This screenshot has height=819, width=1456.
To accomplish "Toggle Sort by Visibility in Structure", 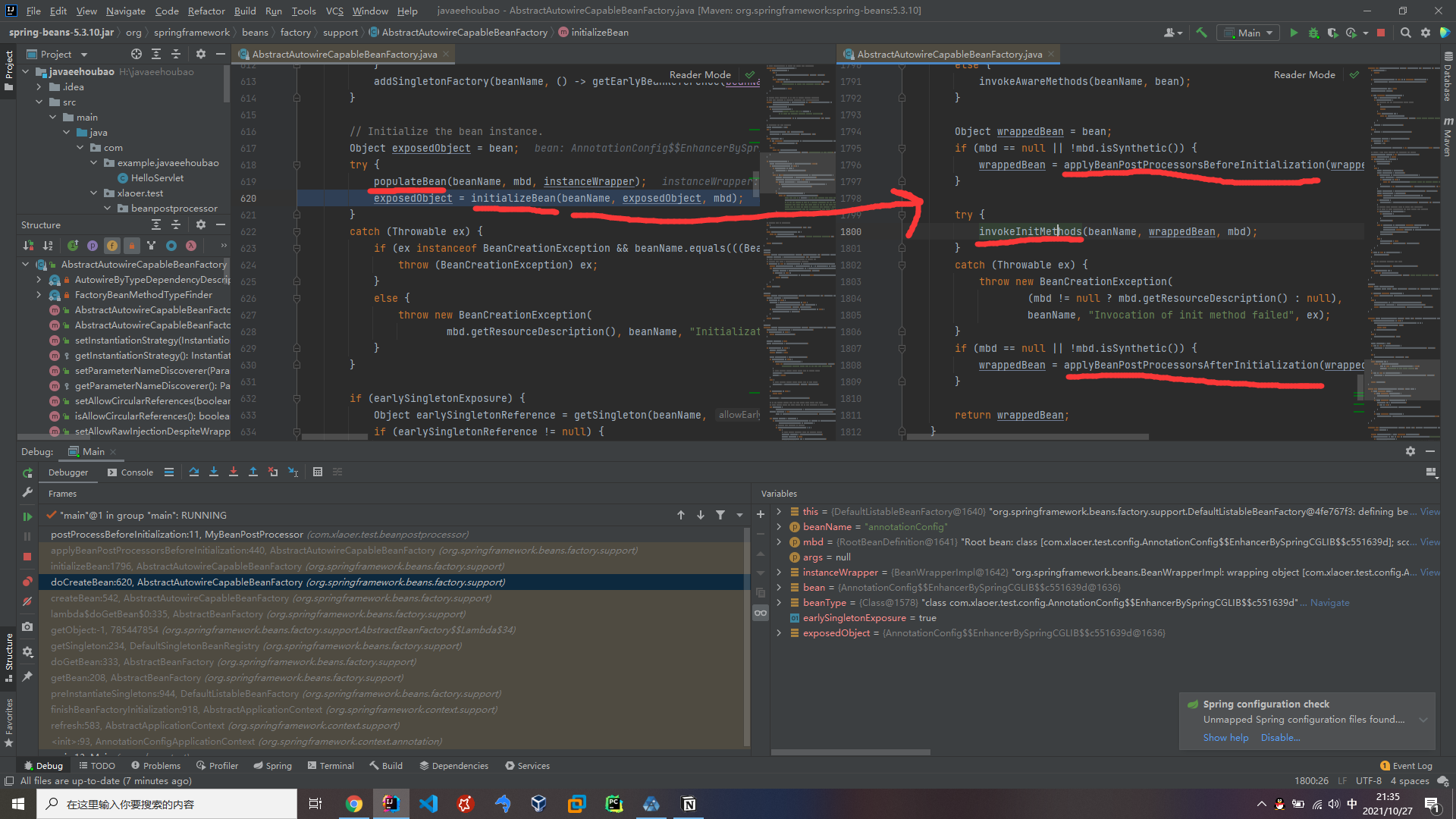I will click(28, 245).
